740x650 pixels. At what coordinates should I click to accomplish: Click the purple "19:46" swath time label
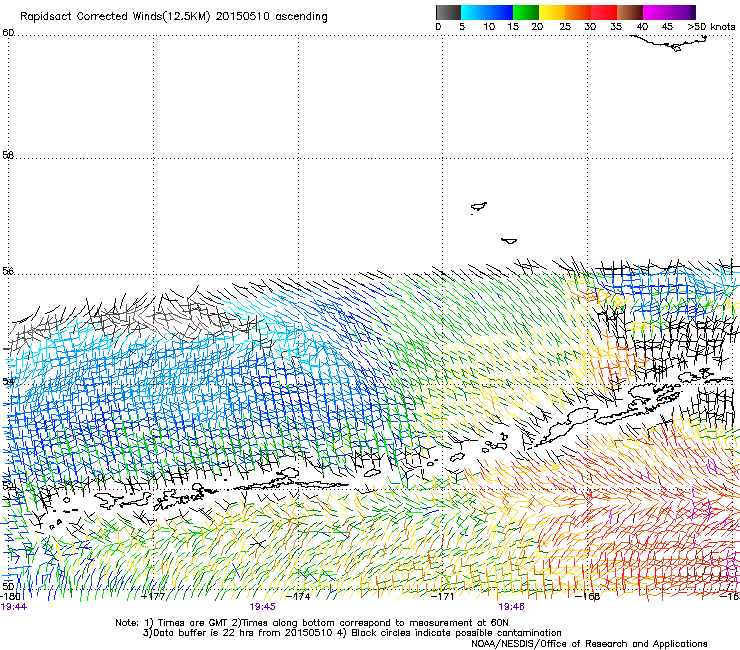coord(511,607)
